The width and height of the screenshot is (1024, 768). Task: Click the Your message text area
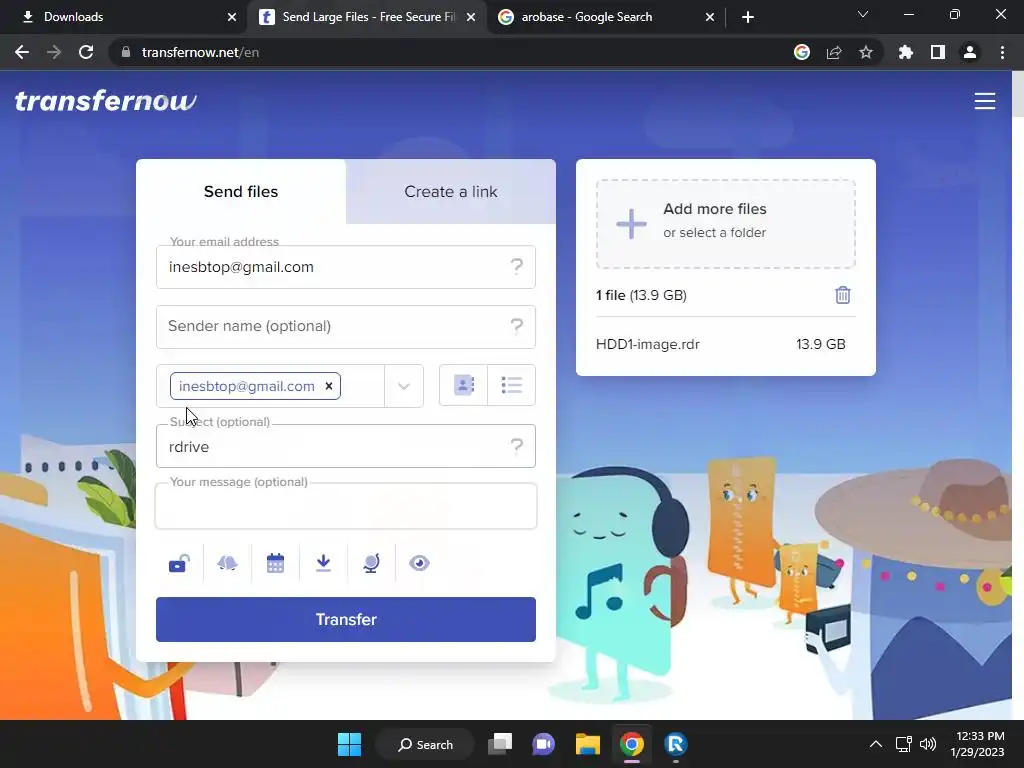tap(345, 506)
